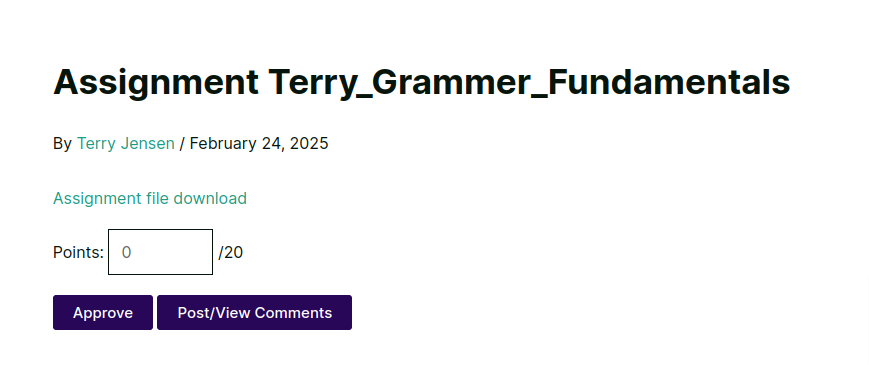Image resolution: width=869 pixels, height=392 pixels.
Task: Click the word 'By' before author name
Action: 62,144
